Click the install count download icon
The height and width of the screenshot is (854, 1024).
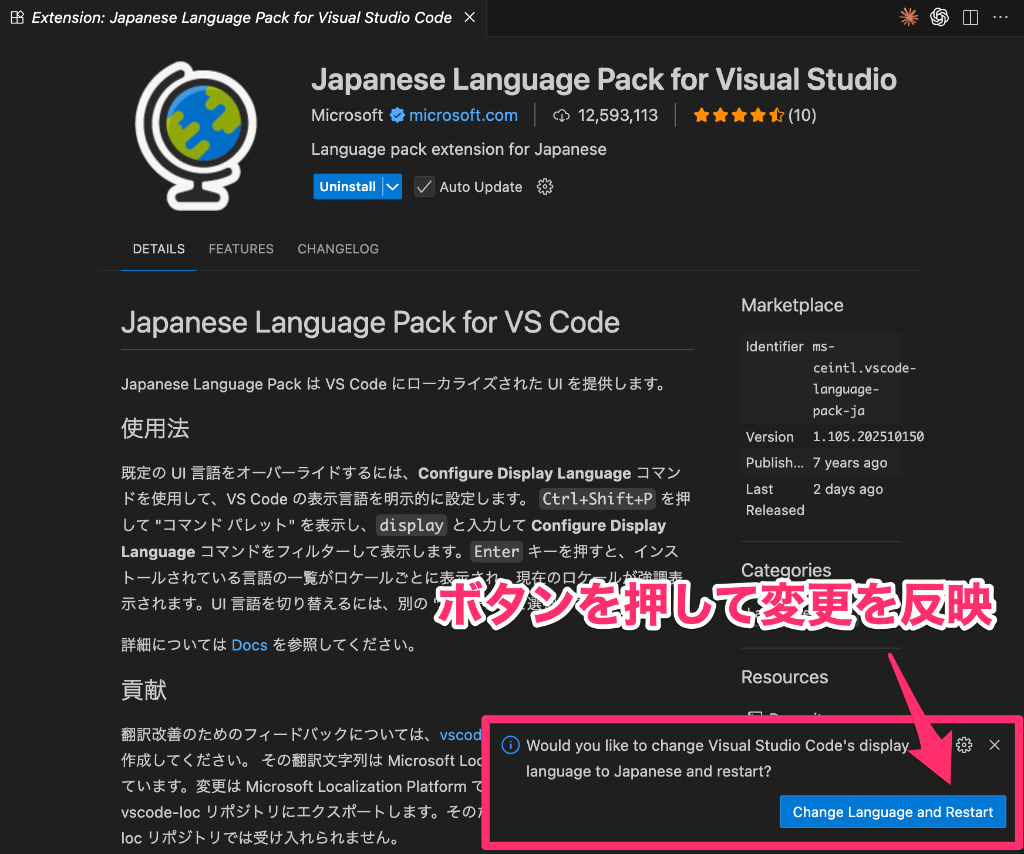click(561, 116)
